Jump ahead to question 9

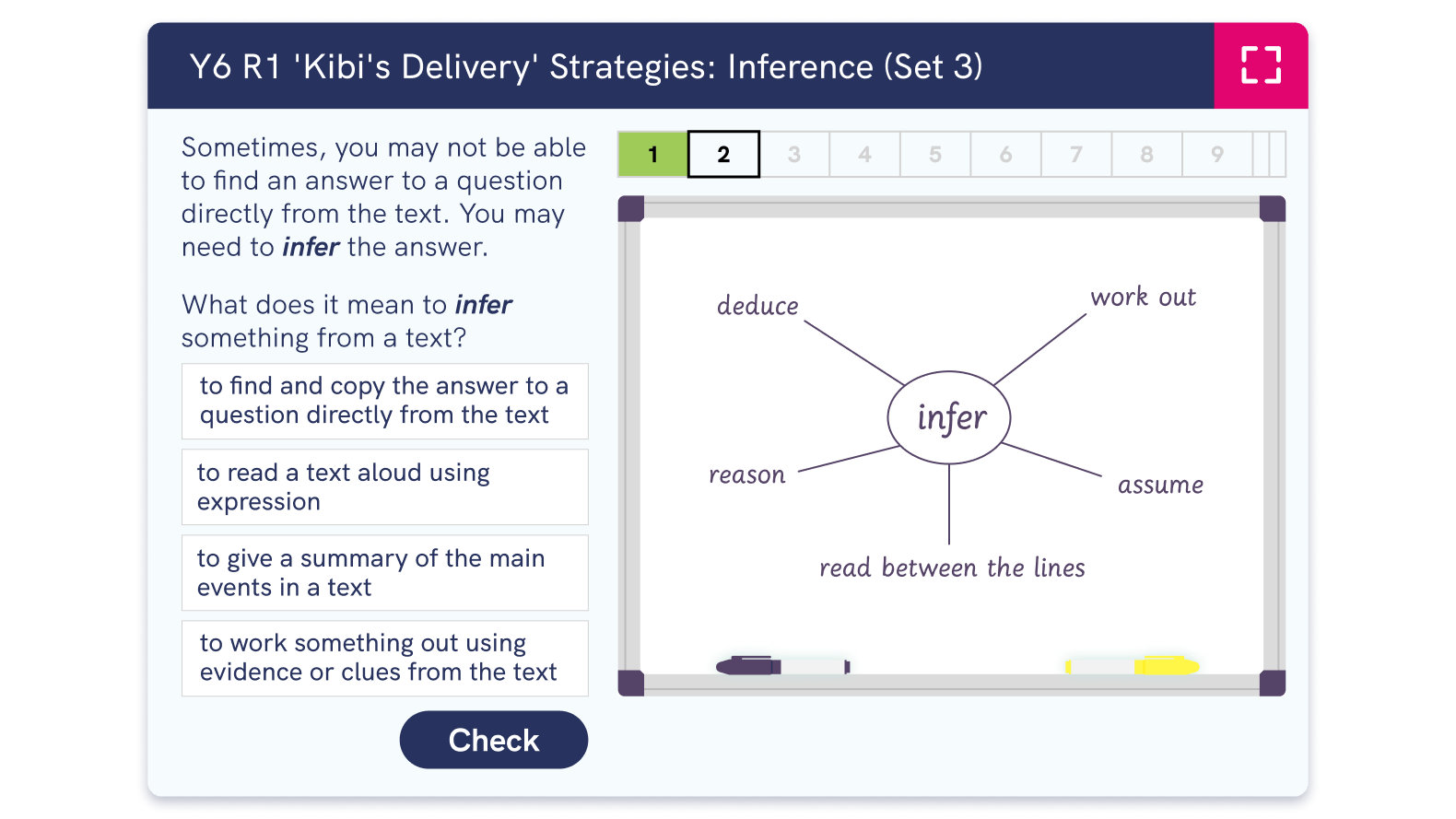(x=1216, y=155)
